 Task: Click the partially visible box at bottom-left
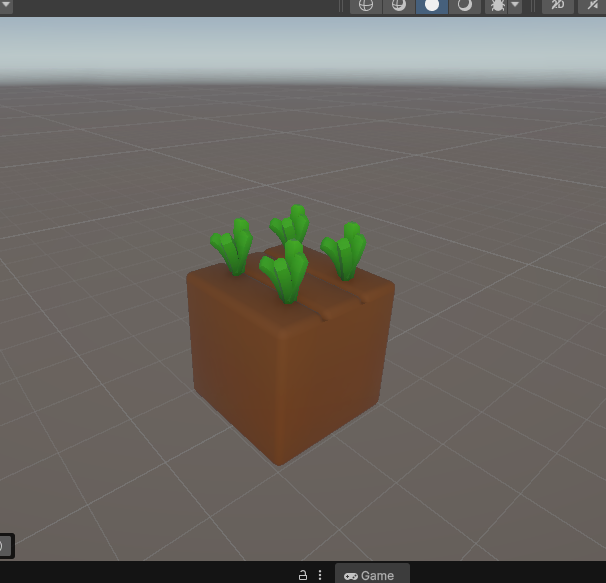(x=5, y=546)
